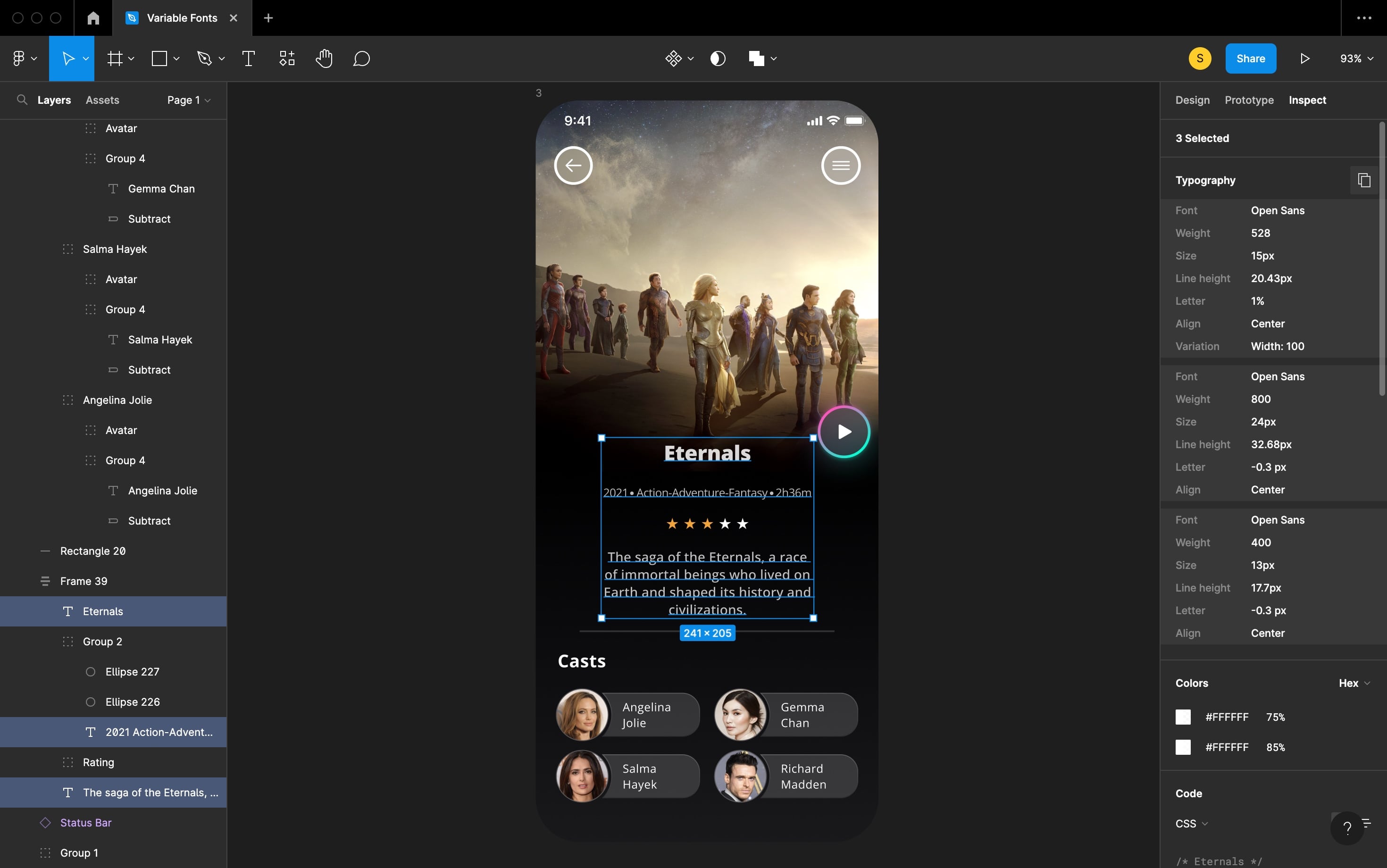Click the play button on movie poster
The width and height of the screenshot is (1387, 868).
click(844, 432)
